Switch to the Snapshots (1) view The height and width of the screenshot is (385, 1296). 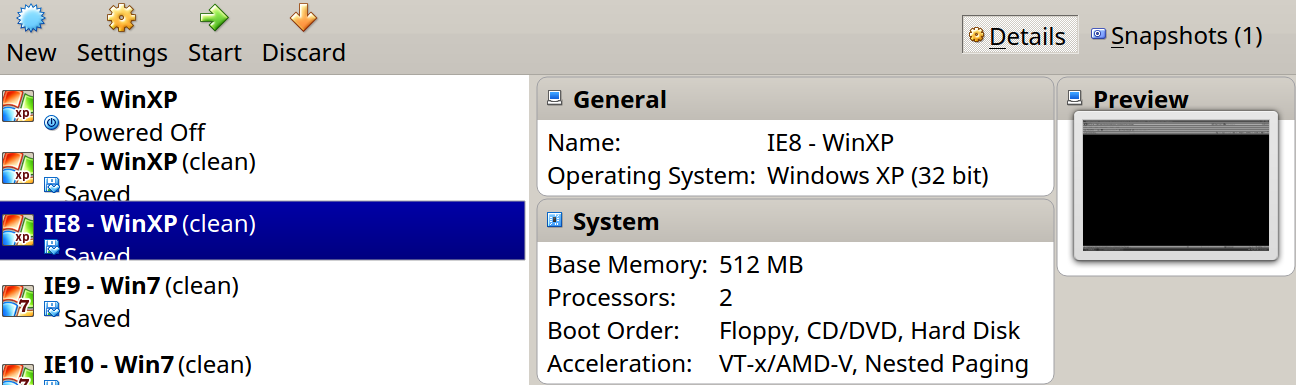tap(1177, 36)
